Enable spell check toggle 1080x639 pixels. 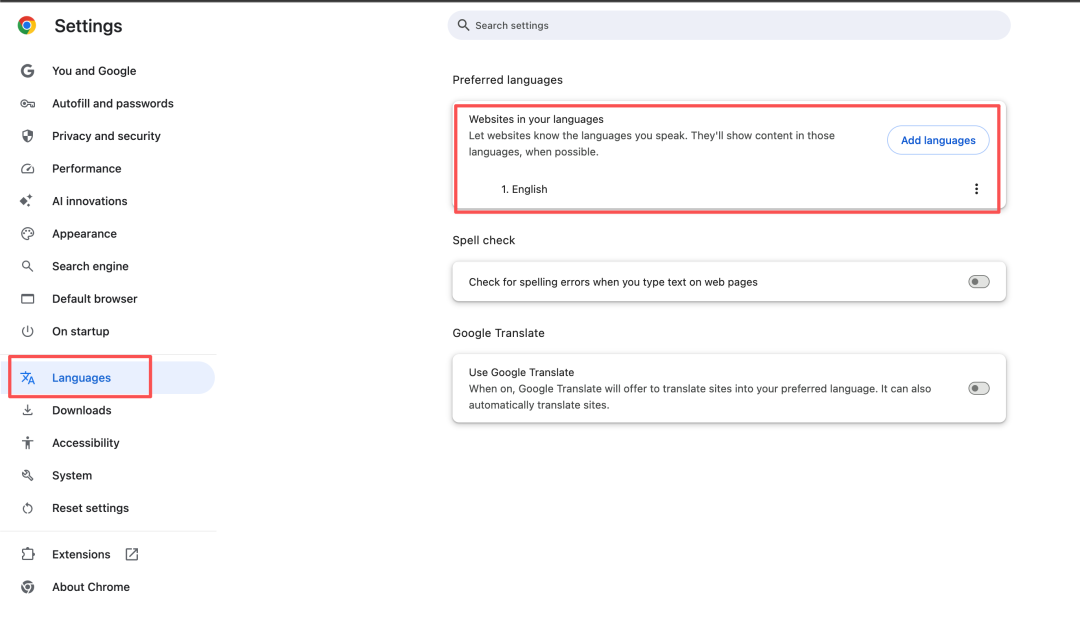[x=978, y=282]
